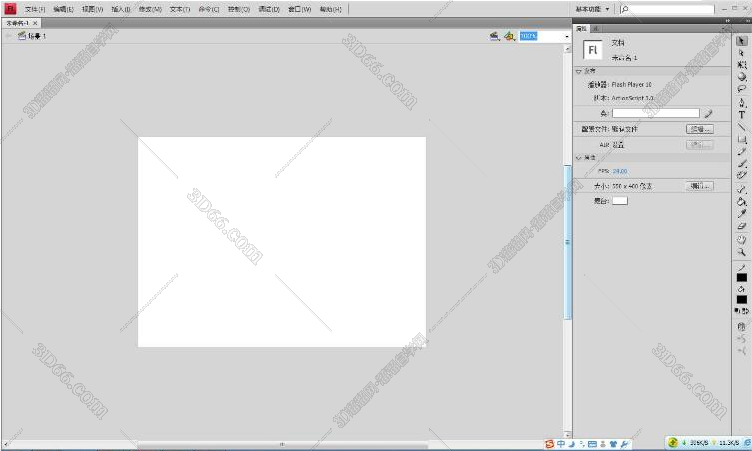752x451 pixels.
Task: Click the vertical stage scrollbar
Action: point(568,242)
